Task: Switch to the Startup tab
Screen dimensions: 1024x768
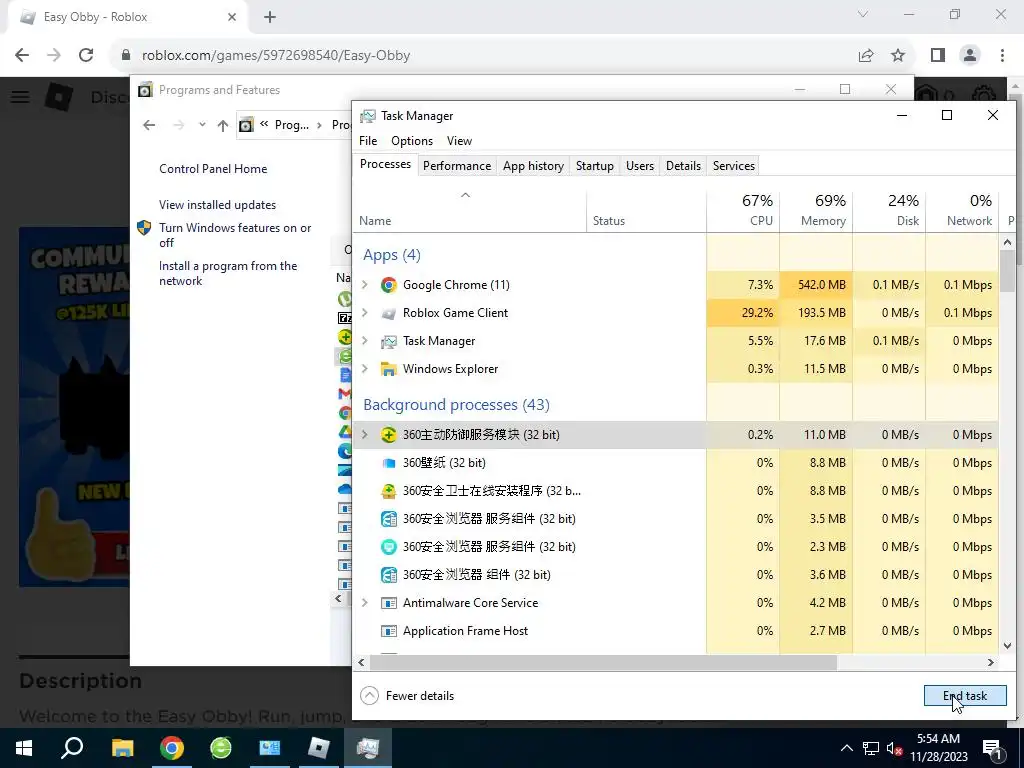Action: coord(594,166)
